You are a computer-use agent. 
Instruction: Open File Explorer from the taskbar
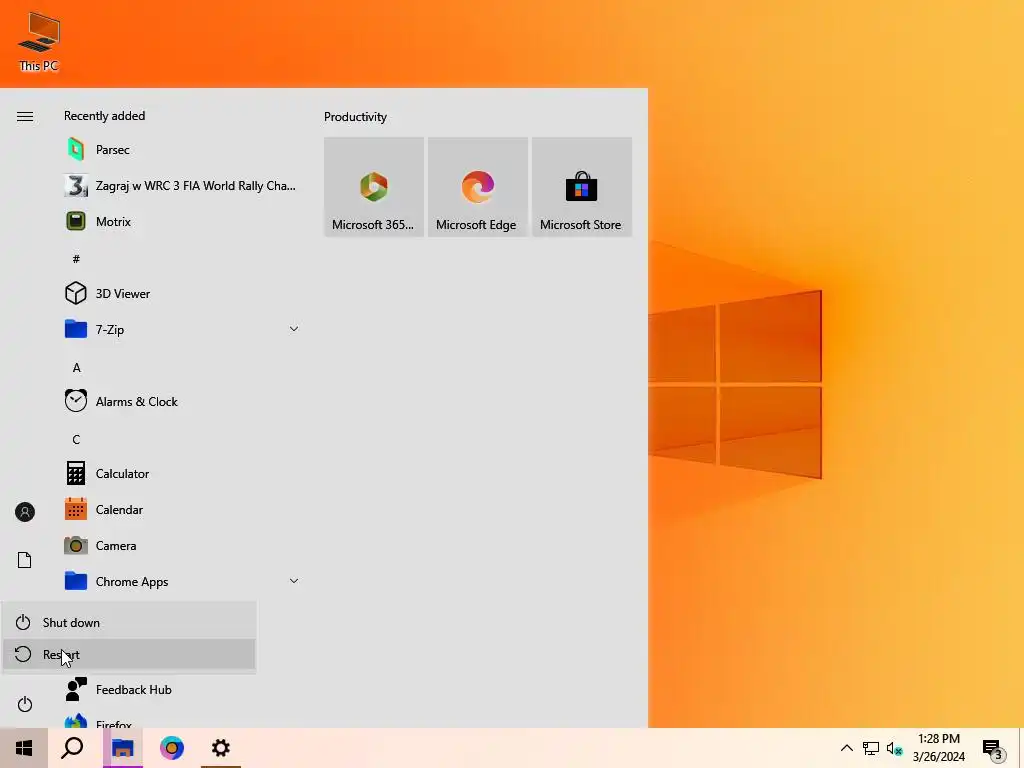pos(123,748)
